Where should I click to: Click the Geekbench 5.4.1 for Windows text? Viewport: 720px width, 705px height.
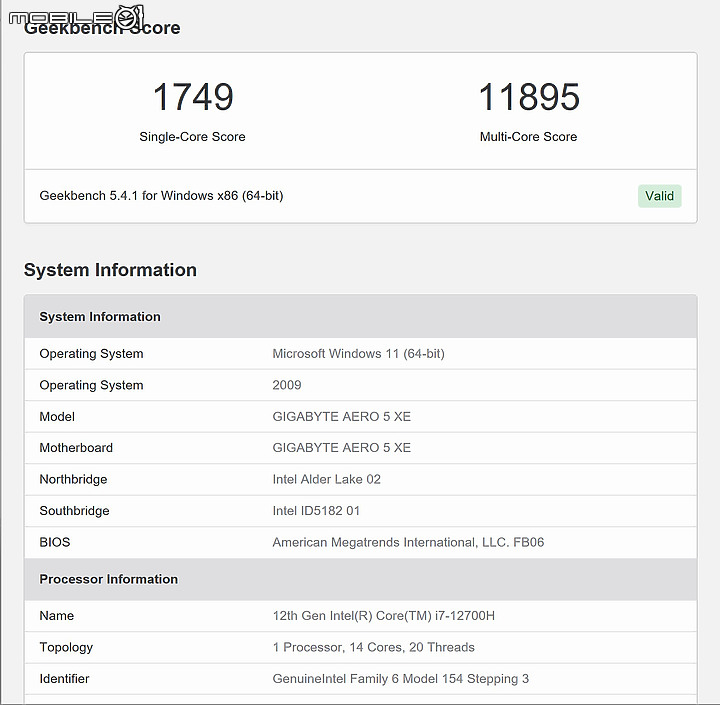[161, 196]
